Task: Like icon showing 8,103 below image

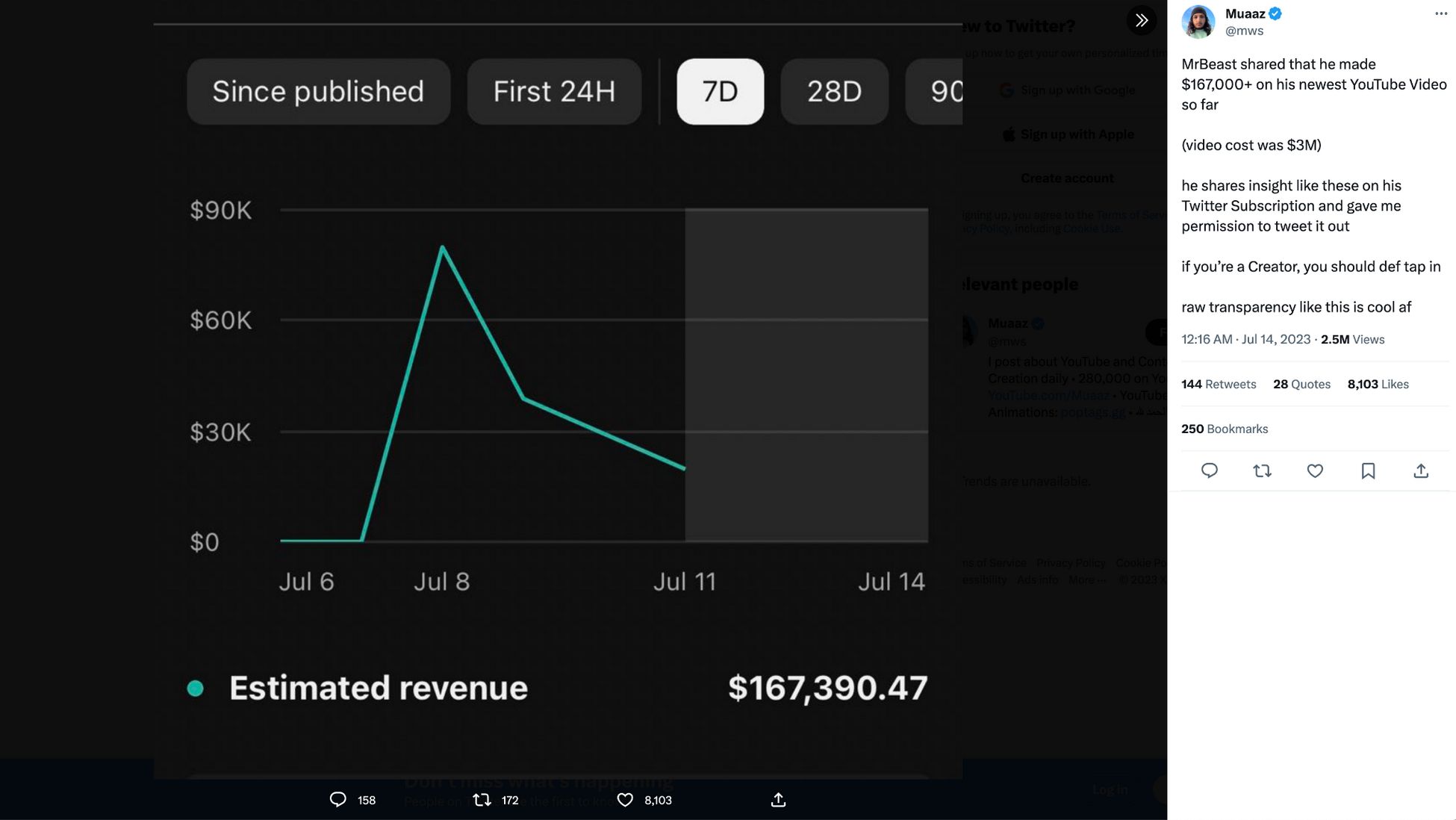Action: (x=625, y=800)
